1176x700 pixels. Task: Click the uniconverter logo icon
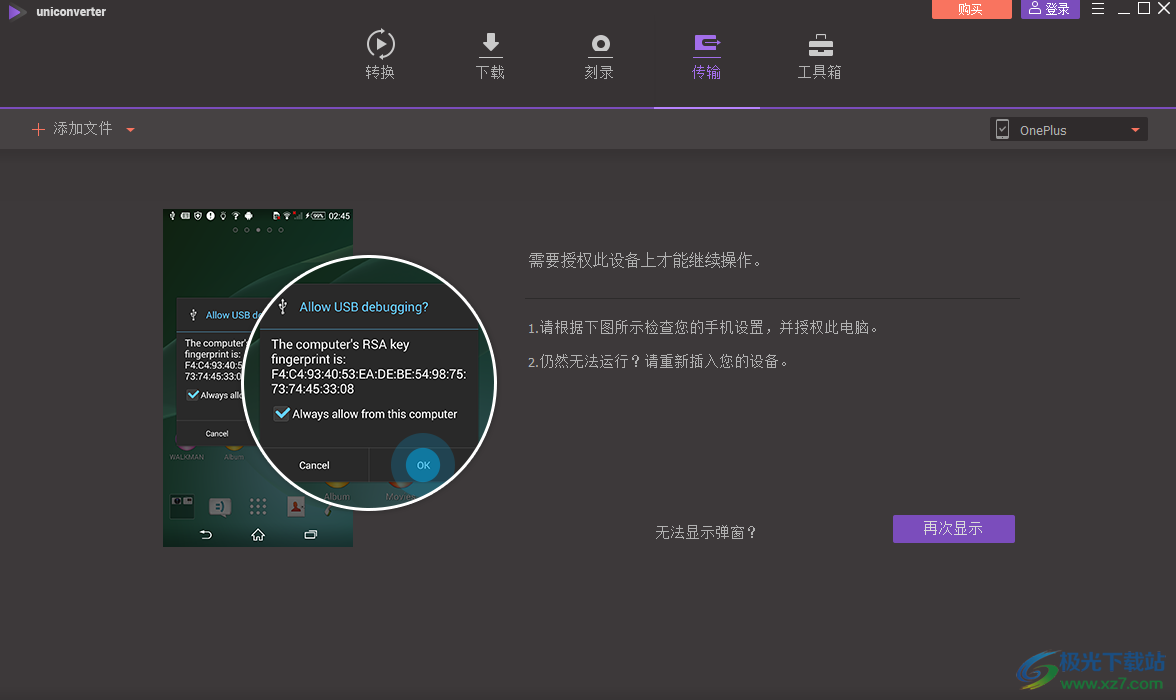click(x=16, y=11)
